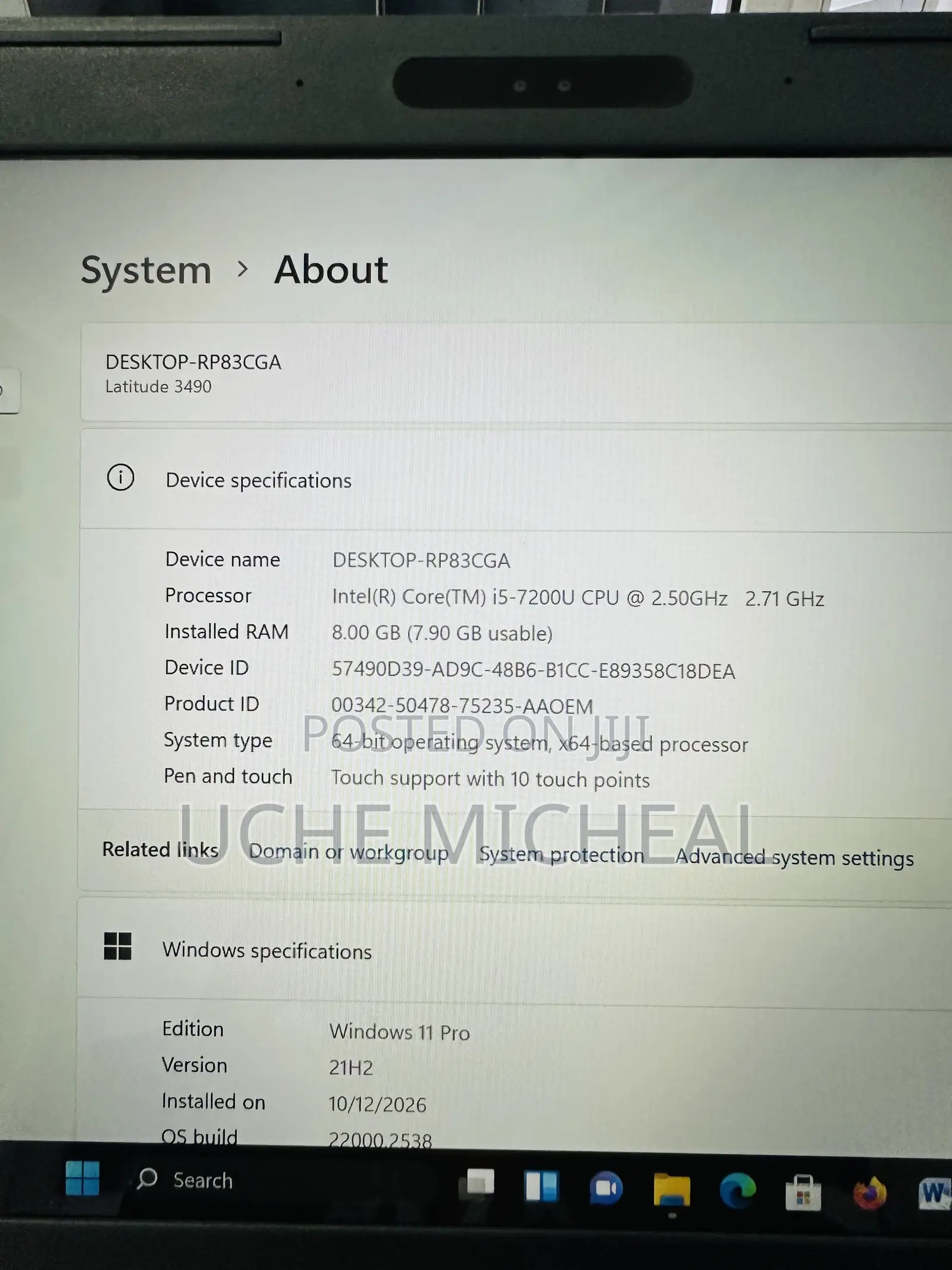Open System protection link

[562, 855]
